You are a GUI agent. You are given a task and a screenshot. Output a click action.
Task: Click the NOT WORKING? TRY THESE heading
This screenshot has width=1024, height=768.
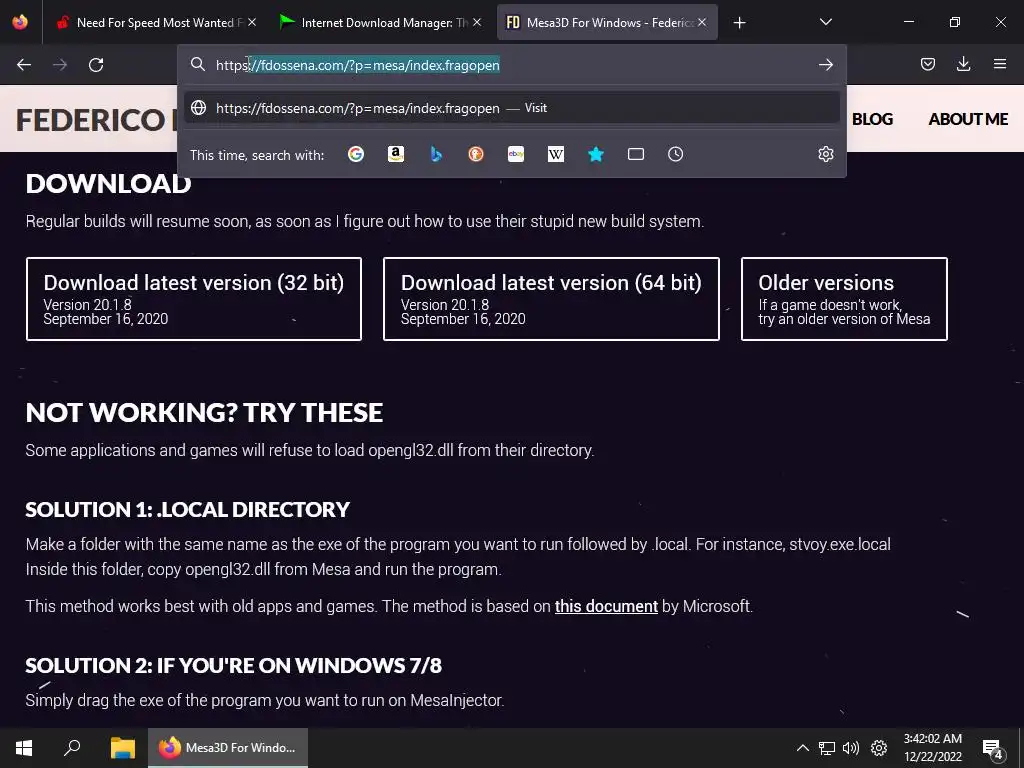[x=204, y=413]
